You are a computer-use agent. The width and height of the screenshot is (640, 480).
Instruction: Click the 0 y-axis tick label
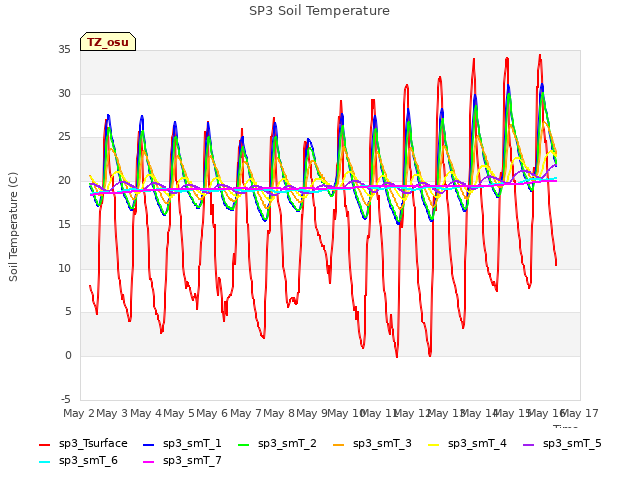coord(68,356)
